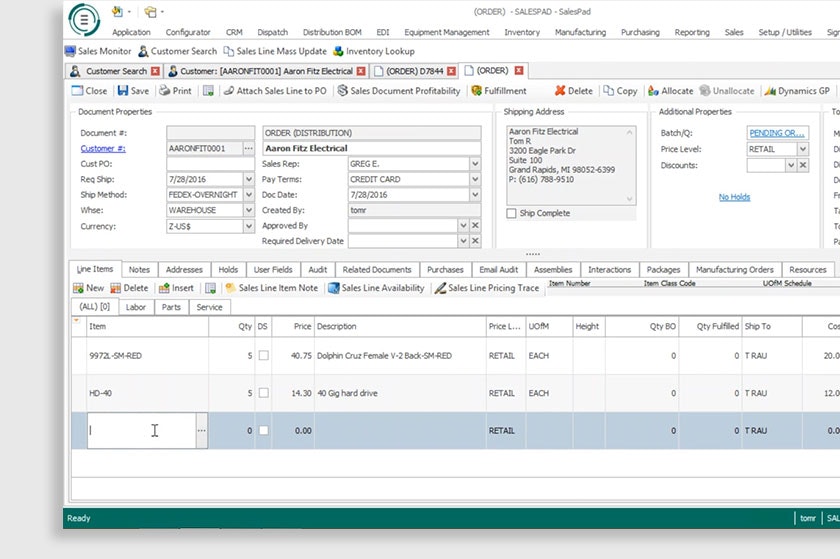
Task: Clear the Required Delivery Date field
Action: coord(475,241)
